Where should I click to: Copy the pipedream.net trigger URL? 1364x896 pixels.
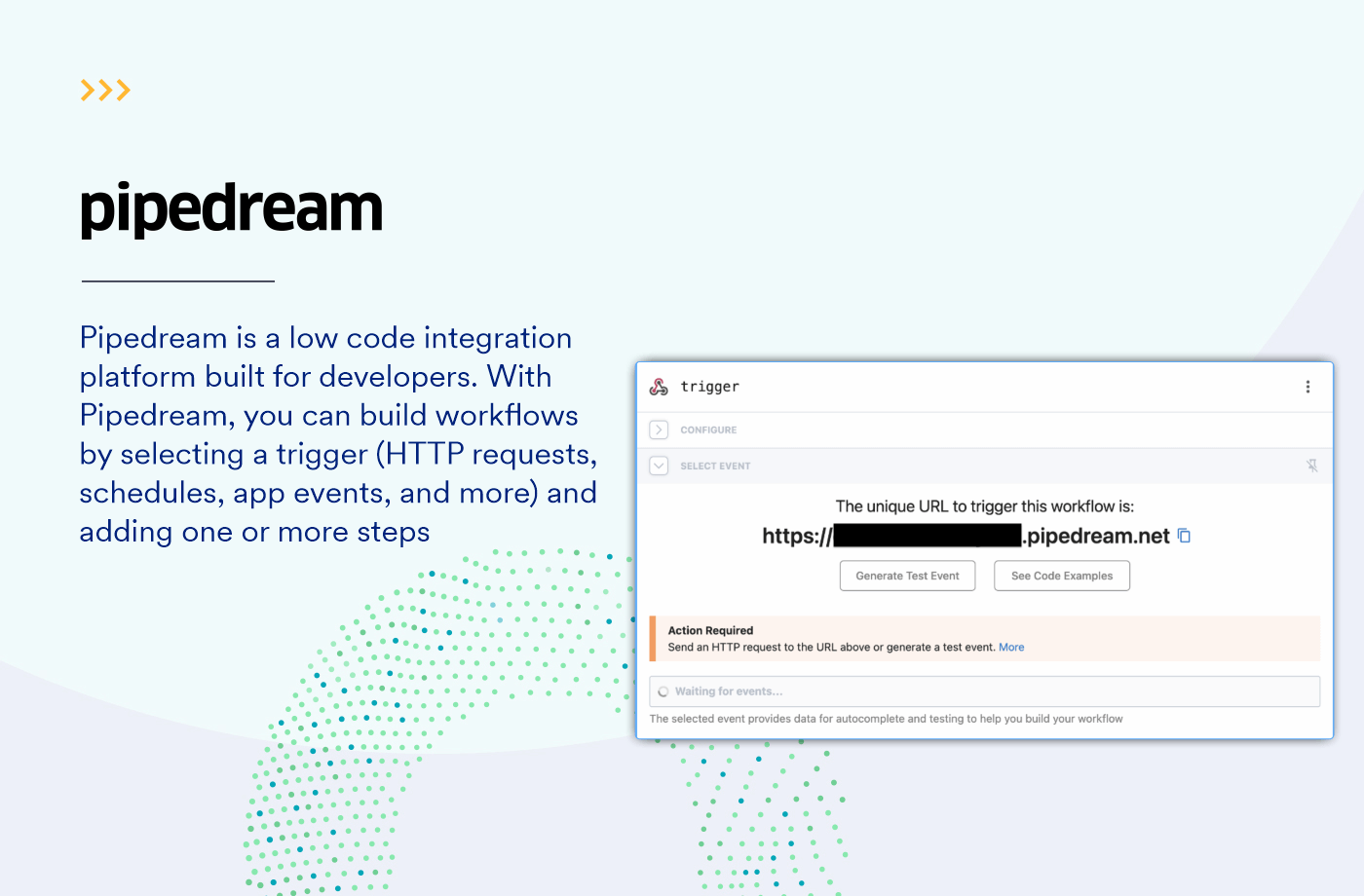pos(1185,536)
